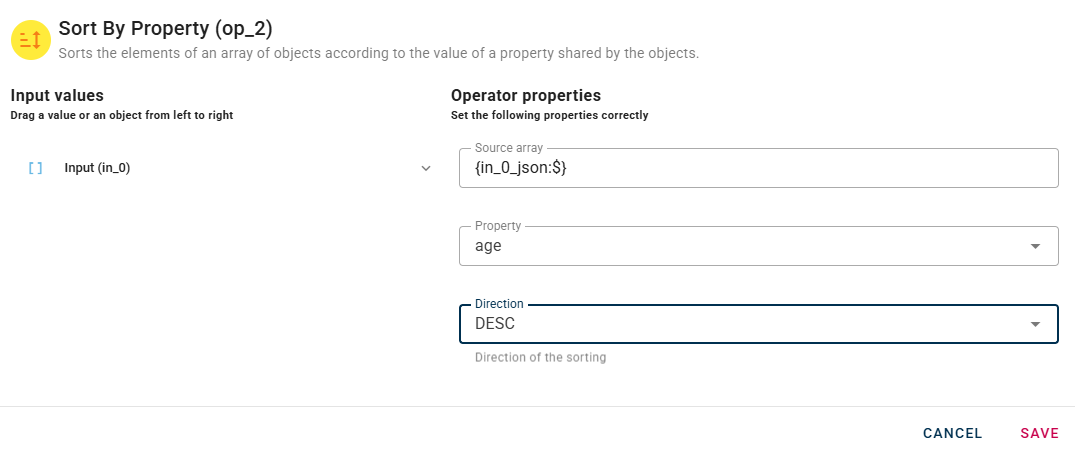Click the Property dropdown arrow

1035,246
